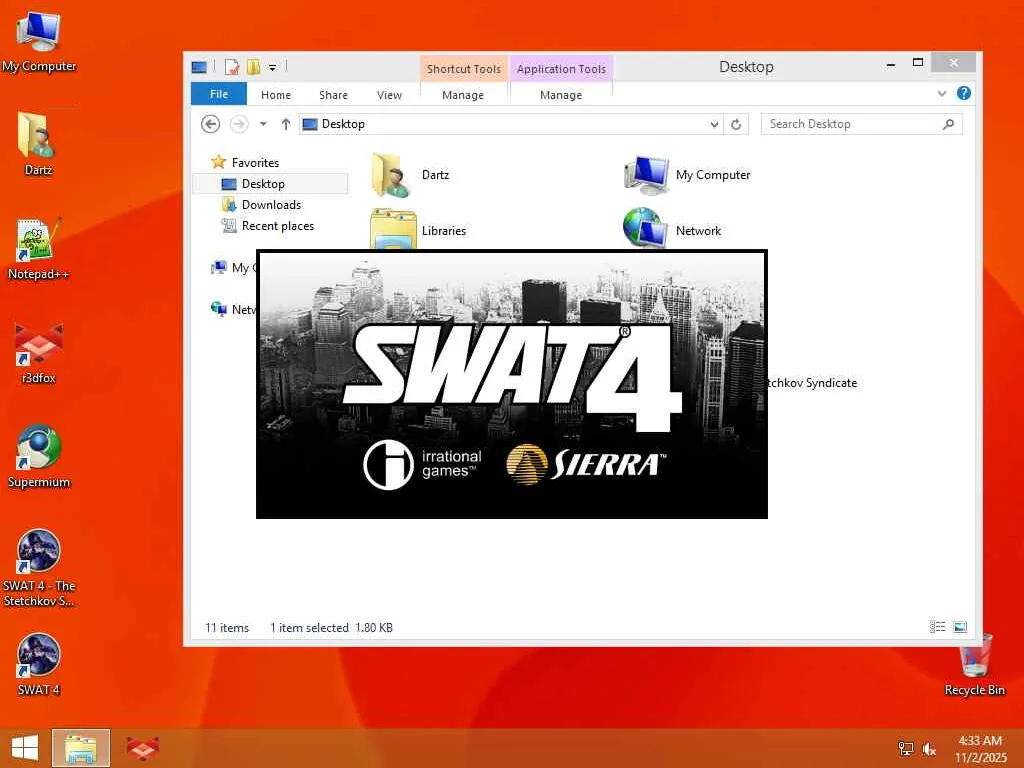1024x768 pixels.
Task: Open the Dartz folder on desktop
Action: 38,144
